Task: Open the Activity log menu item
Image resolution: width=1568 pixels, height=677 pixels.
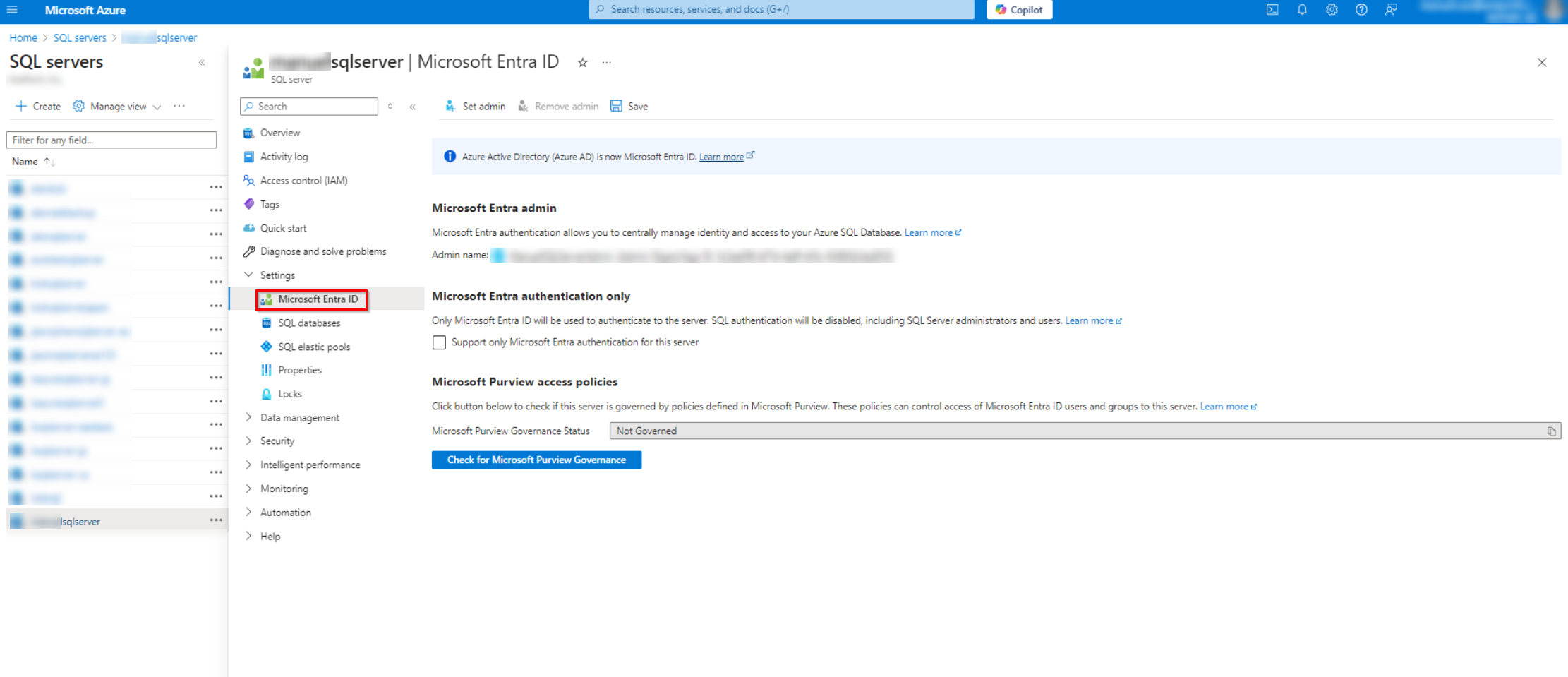Action: pyautogui.click(x=284, y=156)
